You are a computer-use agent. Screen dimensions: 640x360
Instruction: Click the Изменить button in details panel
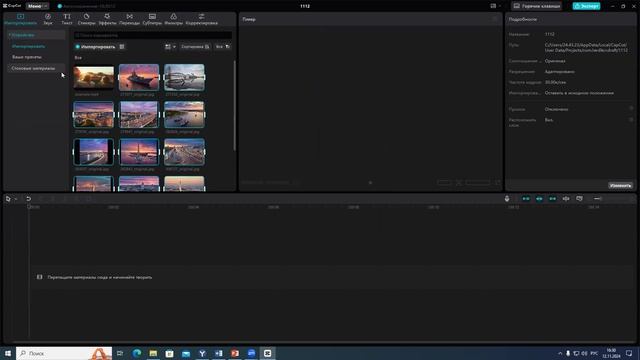tap(620, 186)
